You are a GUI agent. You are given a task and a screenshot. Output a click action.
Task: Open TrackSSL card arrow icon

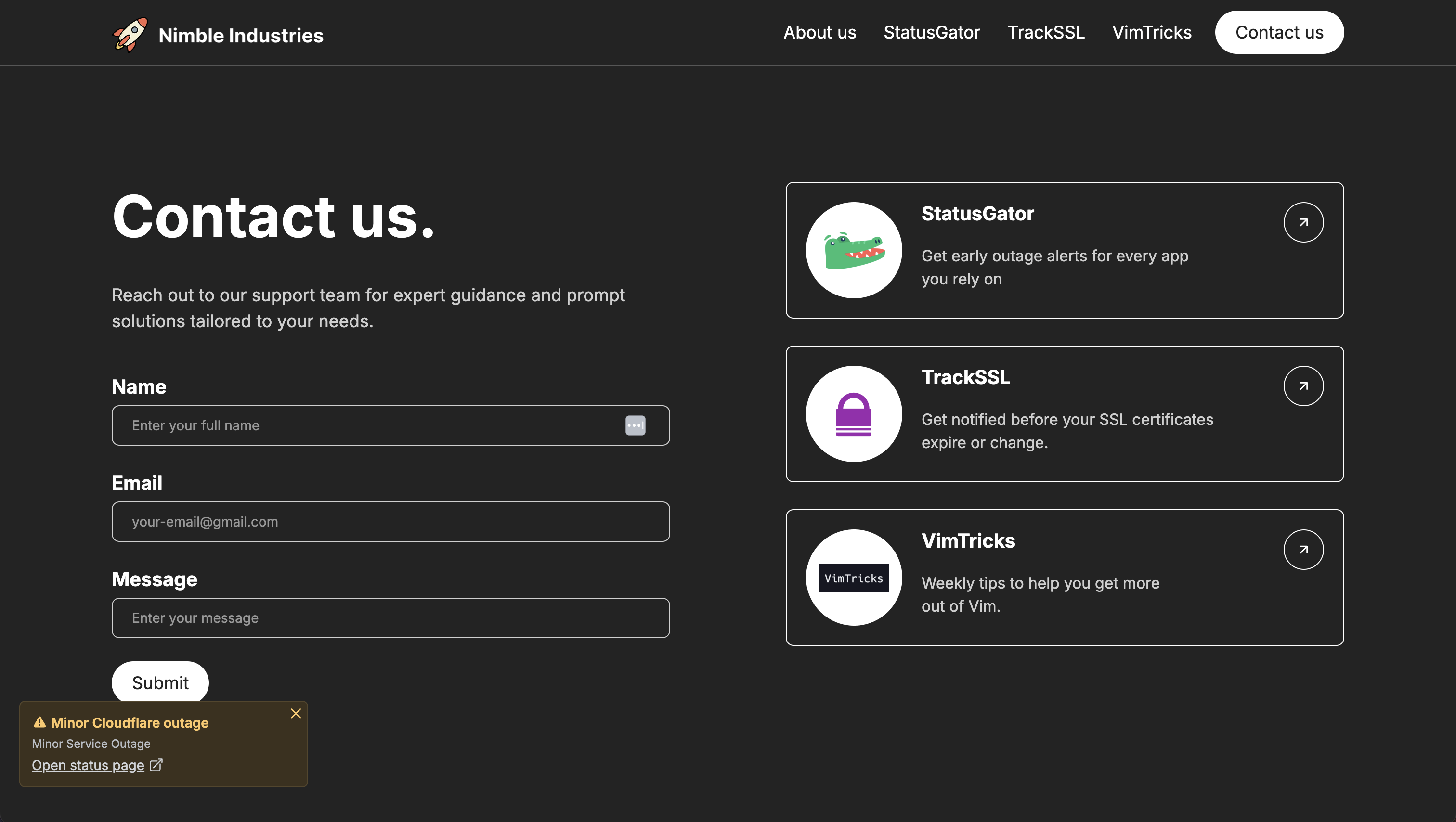pos(1303,386)
